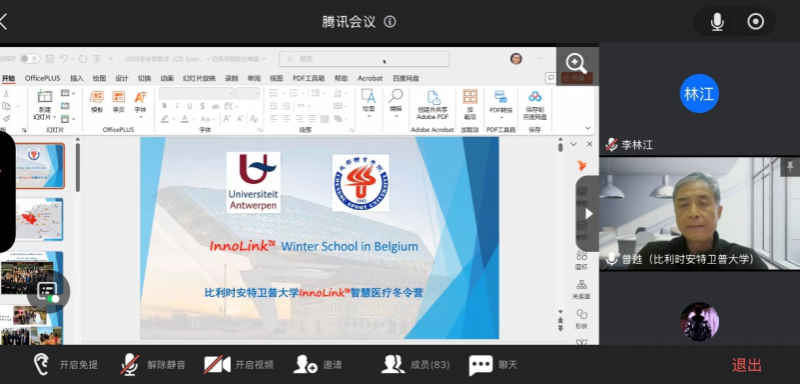This screenshot has height=384, width=800.
Task: Open the 百度网盘 ribbon tab
Action: tap(406, 78)
